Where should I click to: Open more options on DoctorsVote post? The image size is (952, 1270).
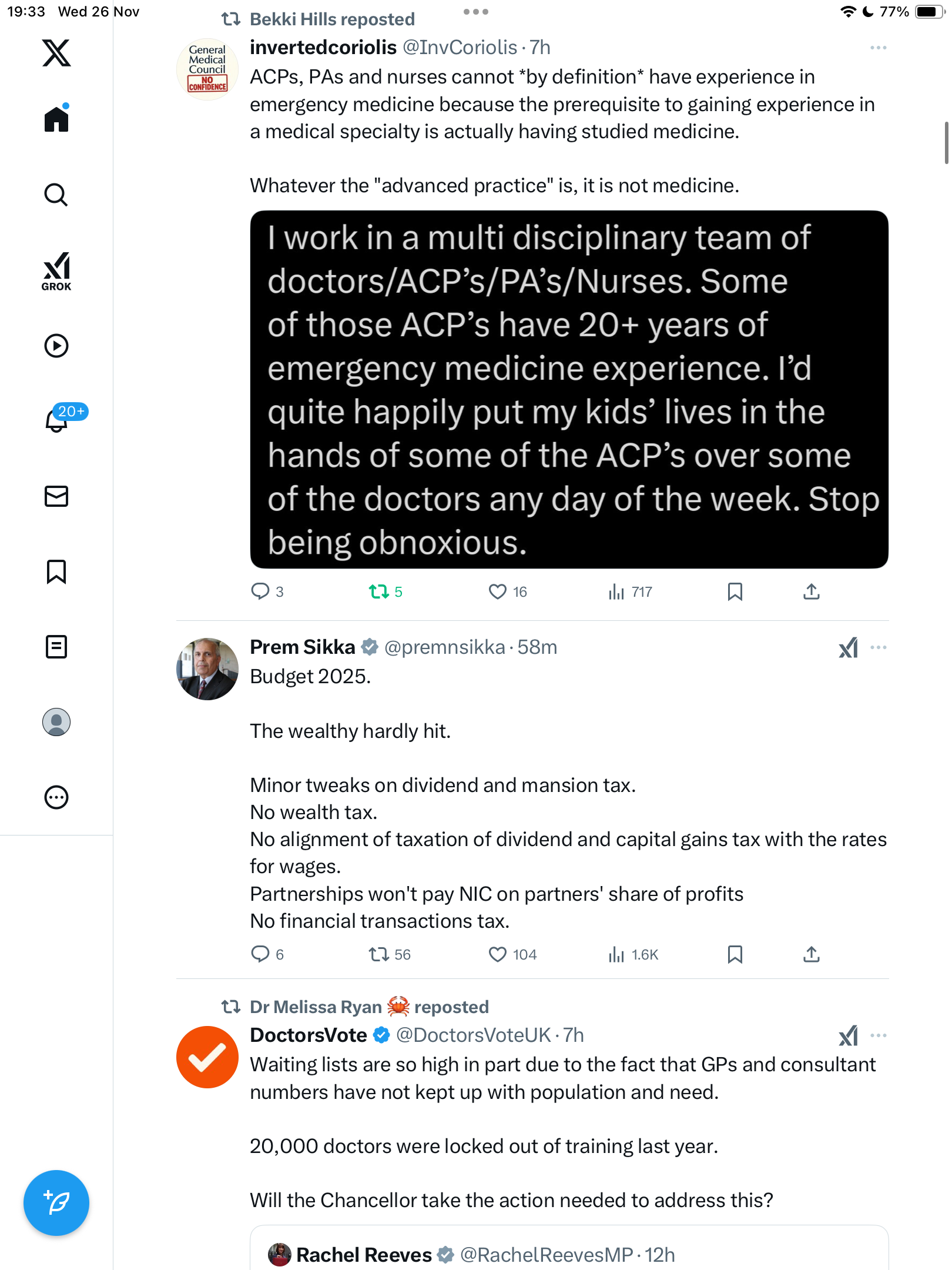[x=878, y=1035]
